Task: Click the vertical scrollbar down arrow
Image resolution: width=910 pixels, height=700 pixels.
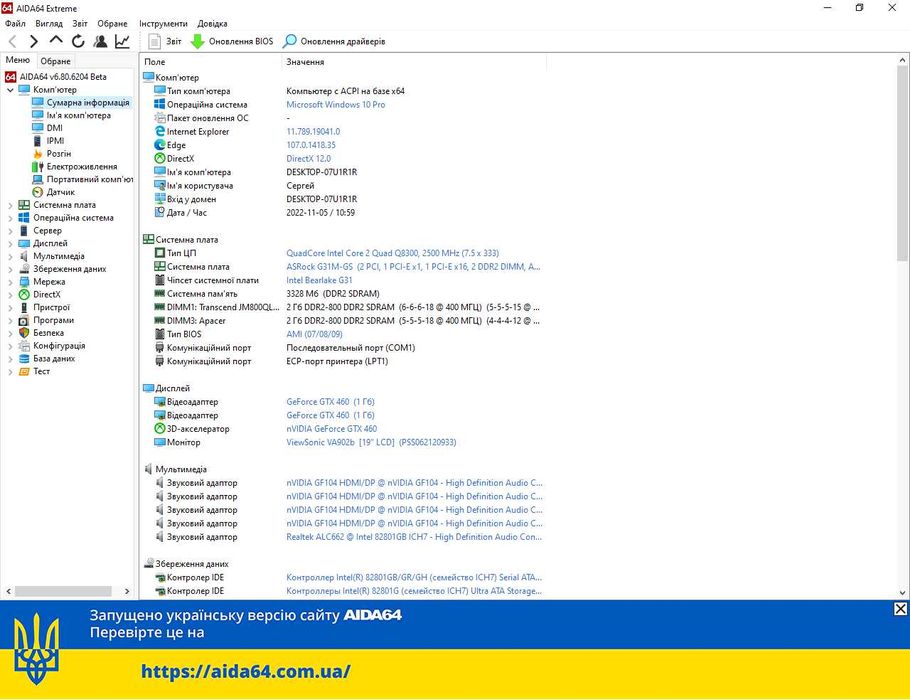Action: [x=902, y=593]
